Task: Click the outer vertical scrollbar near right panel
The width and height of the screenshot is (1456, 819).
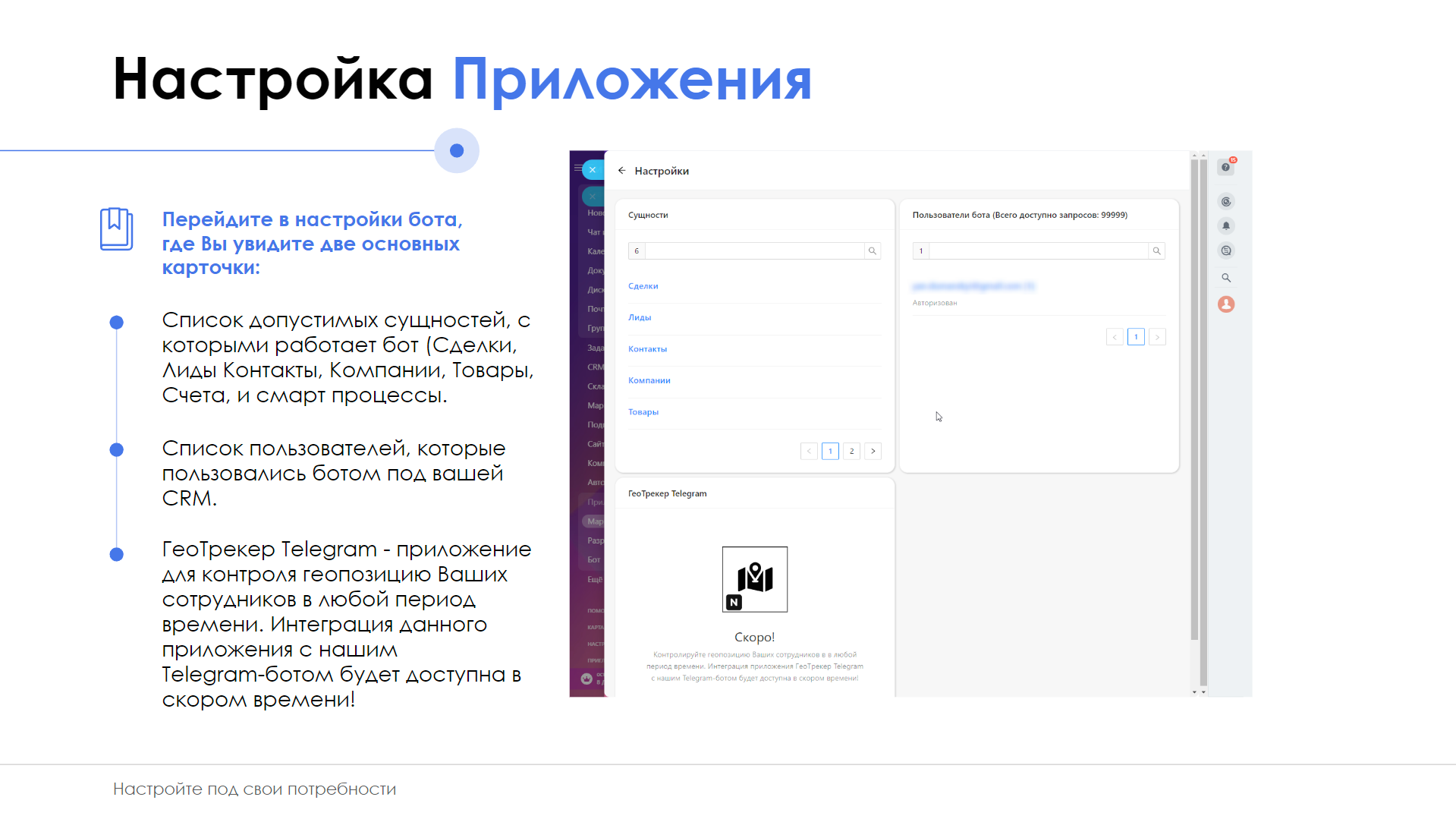Action: click(1203, 422)
